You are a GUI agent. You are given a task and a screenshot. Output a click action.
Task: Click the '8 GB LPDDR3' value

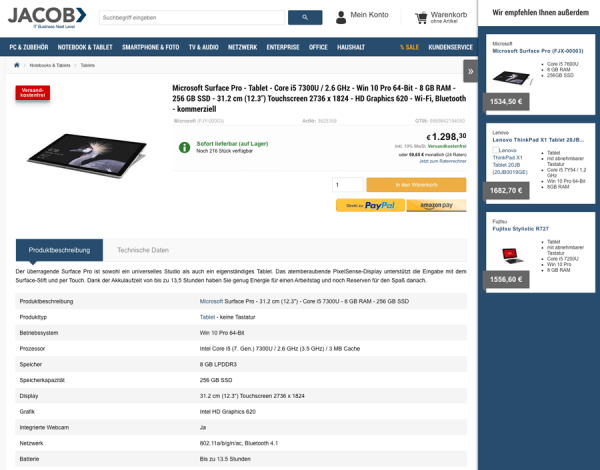(x=218, y=364)
